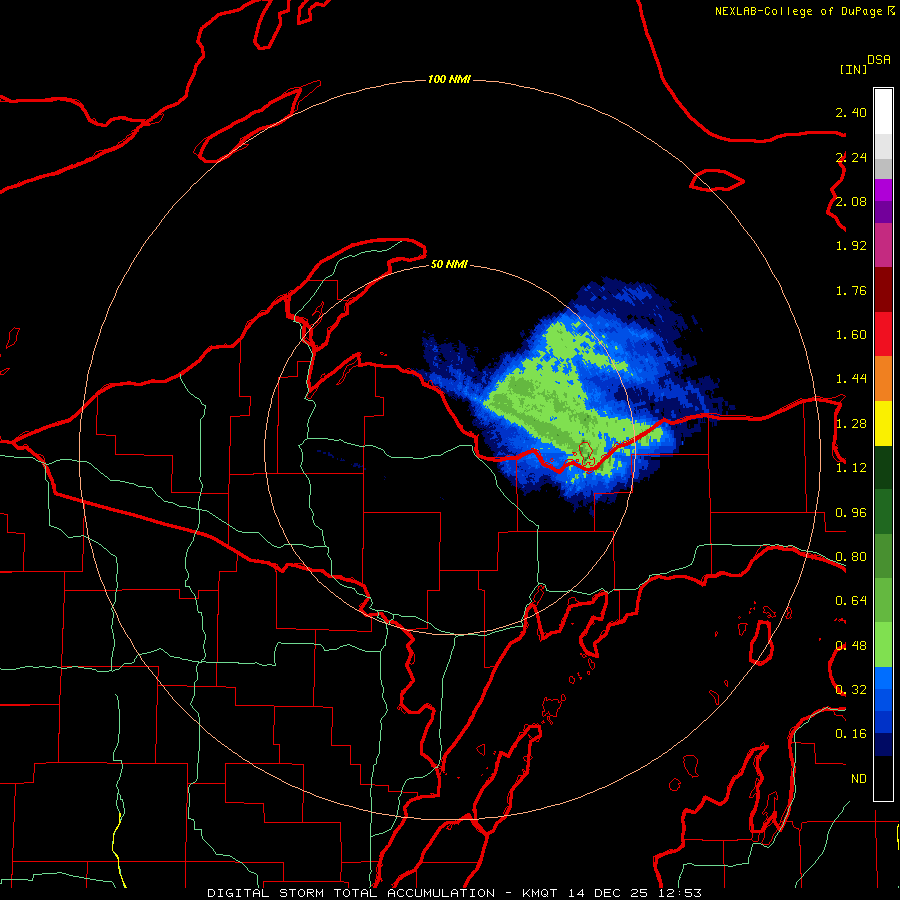Click the 2.40 legend value
Viewport: 900px width, 900px height.
(851, 112)
